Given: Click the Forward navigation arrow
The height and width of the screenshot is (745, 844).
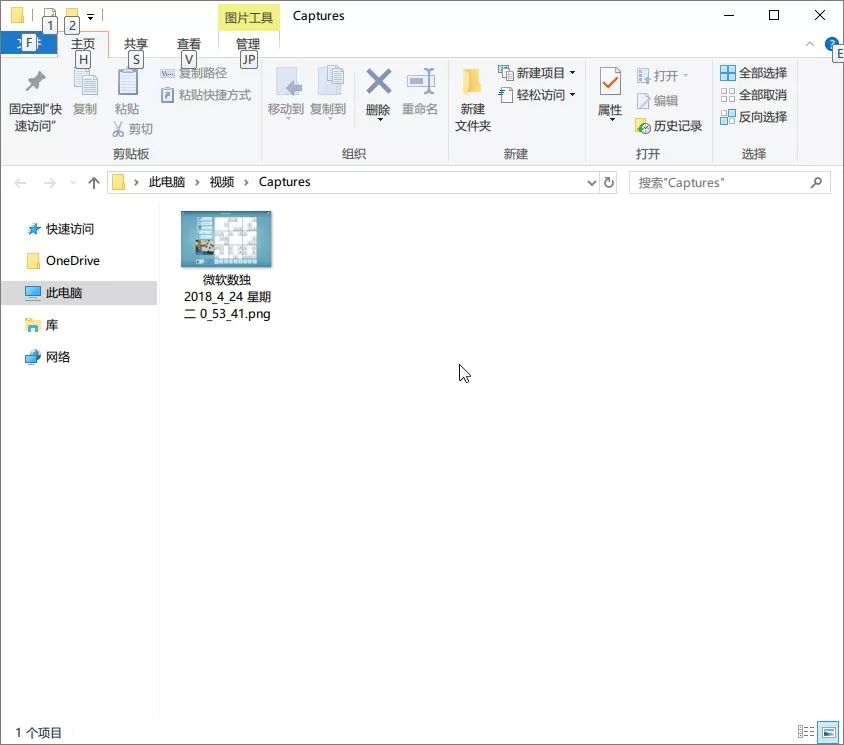Looking at the screenshot, I should [x=50, y=183].
